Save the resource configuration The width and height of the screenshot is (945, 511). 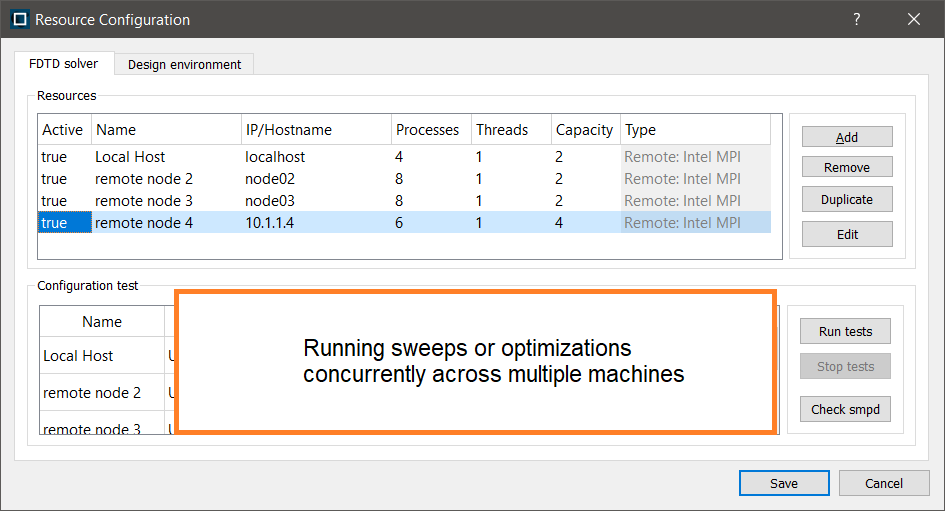coord(783,483)
